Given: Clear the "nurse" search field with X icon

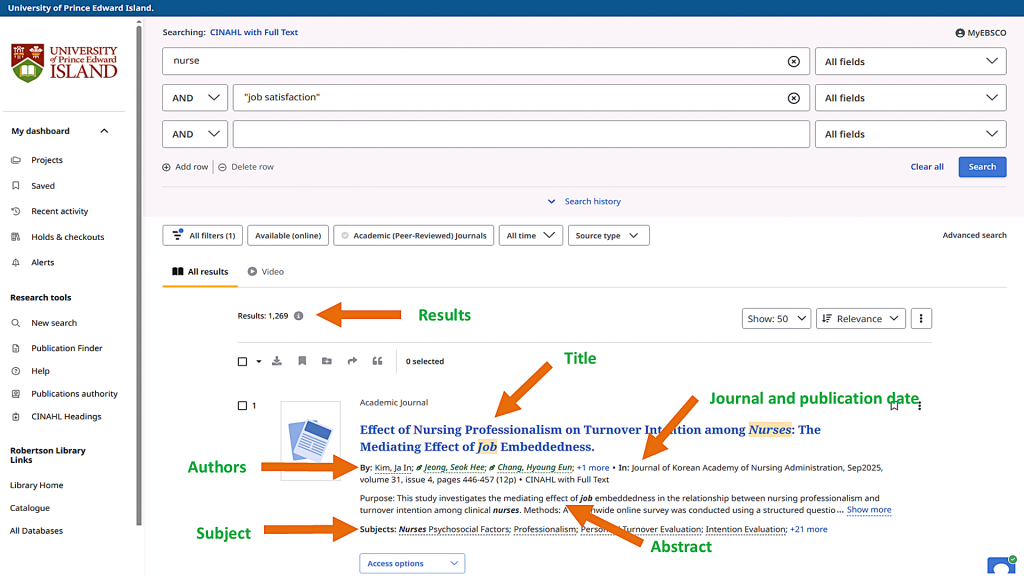Looking at the screenshot, I should (794, 61).
